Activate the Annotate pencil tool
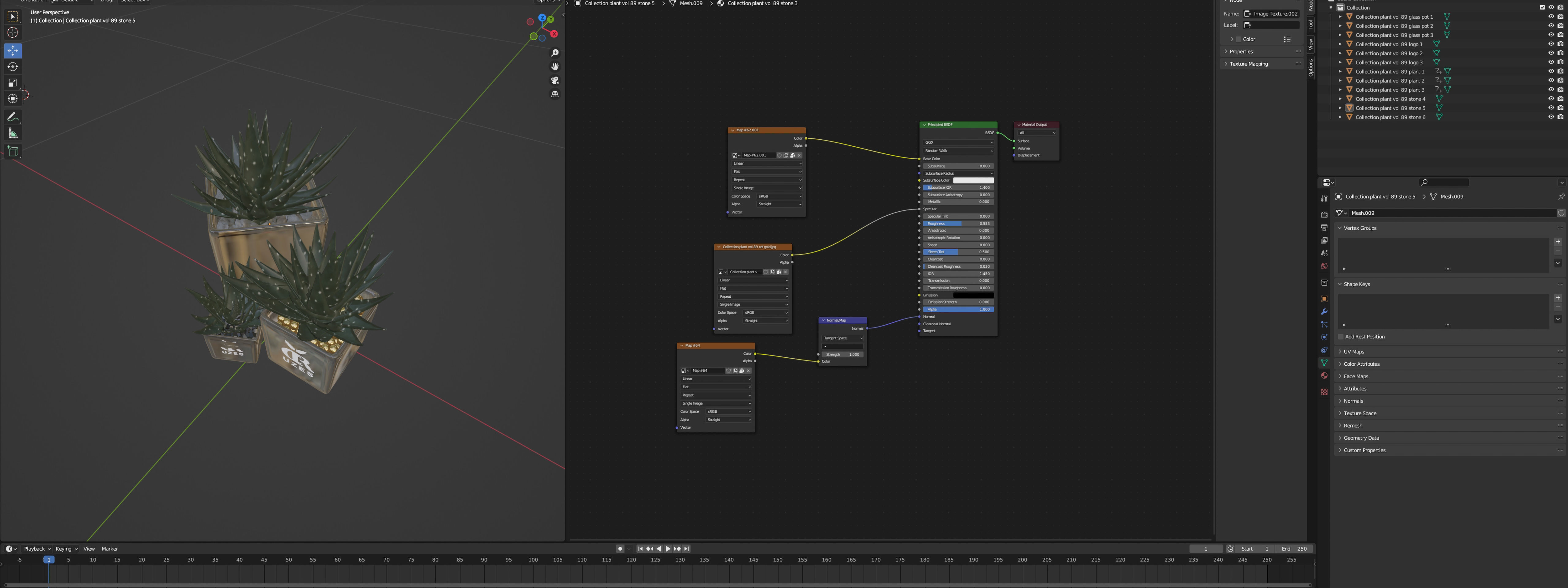 13,116
